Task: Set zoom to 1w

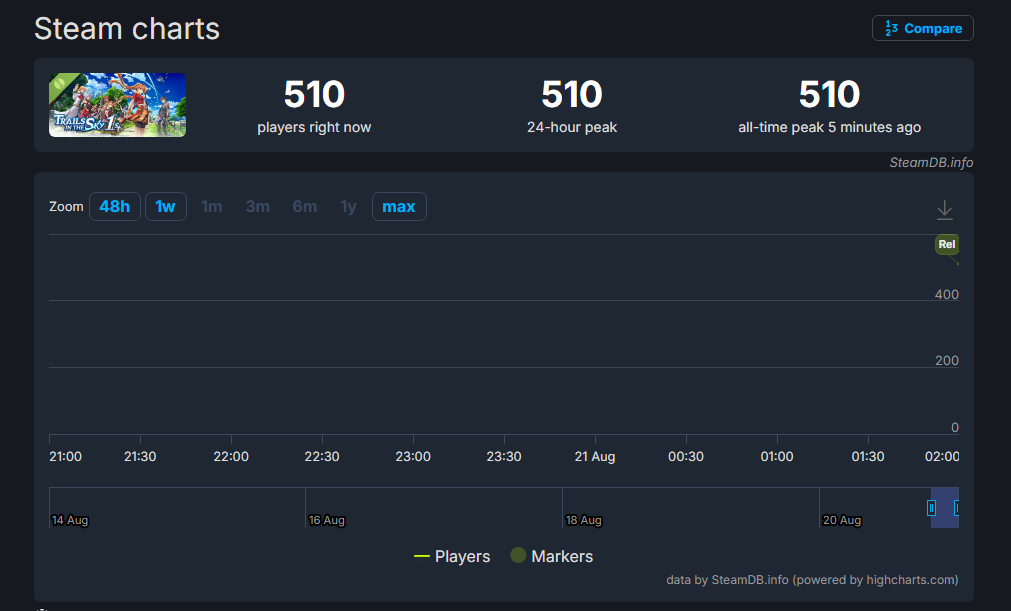Action: click(x=166, y=206)
